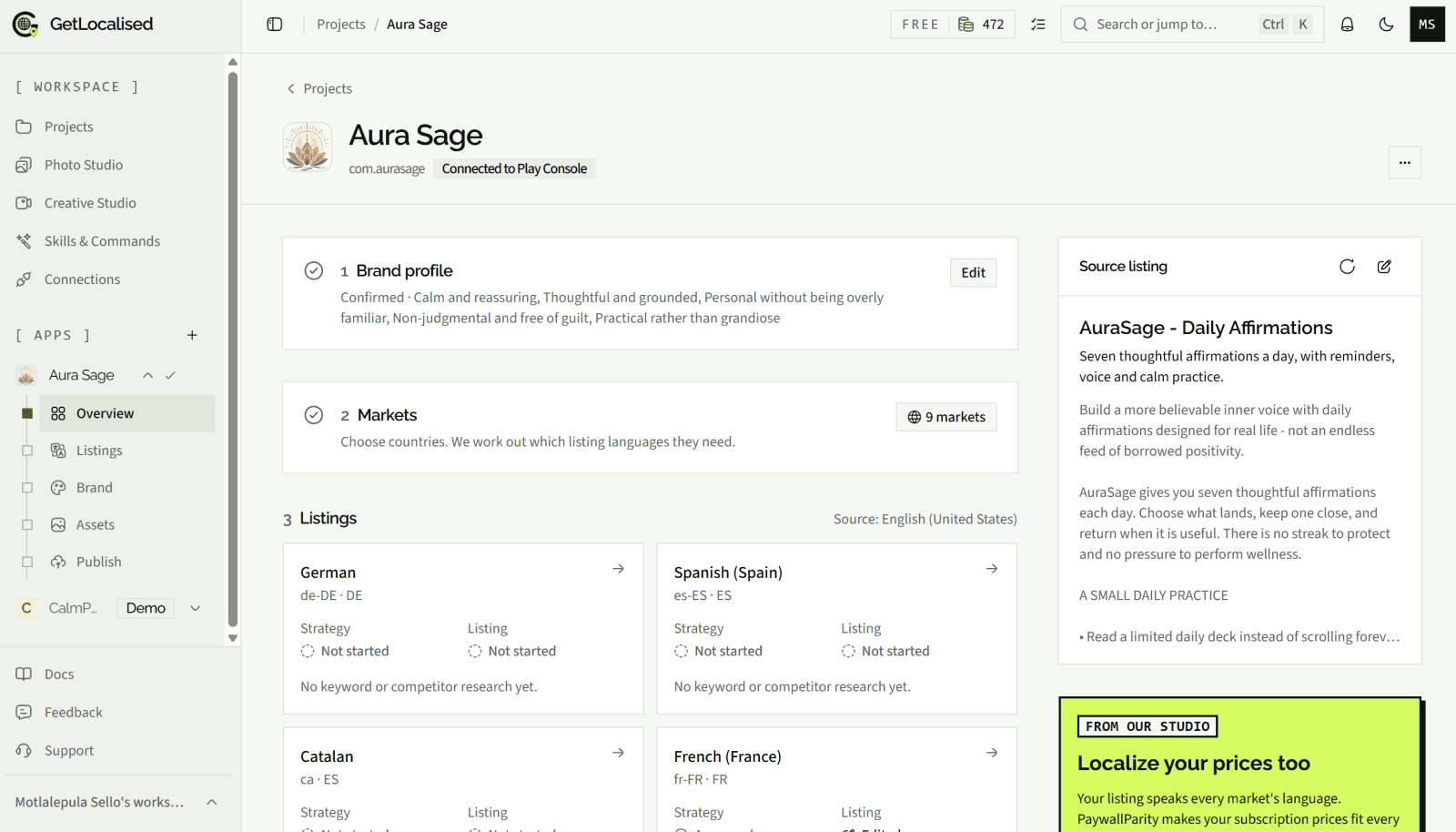Open the notifications bell
Viewport: 1456px width, 832px height.
click(1347, 25)
